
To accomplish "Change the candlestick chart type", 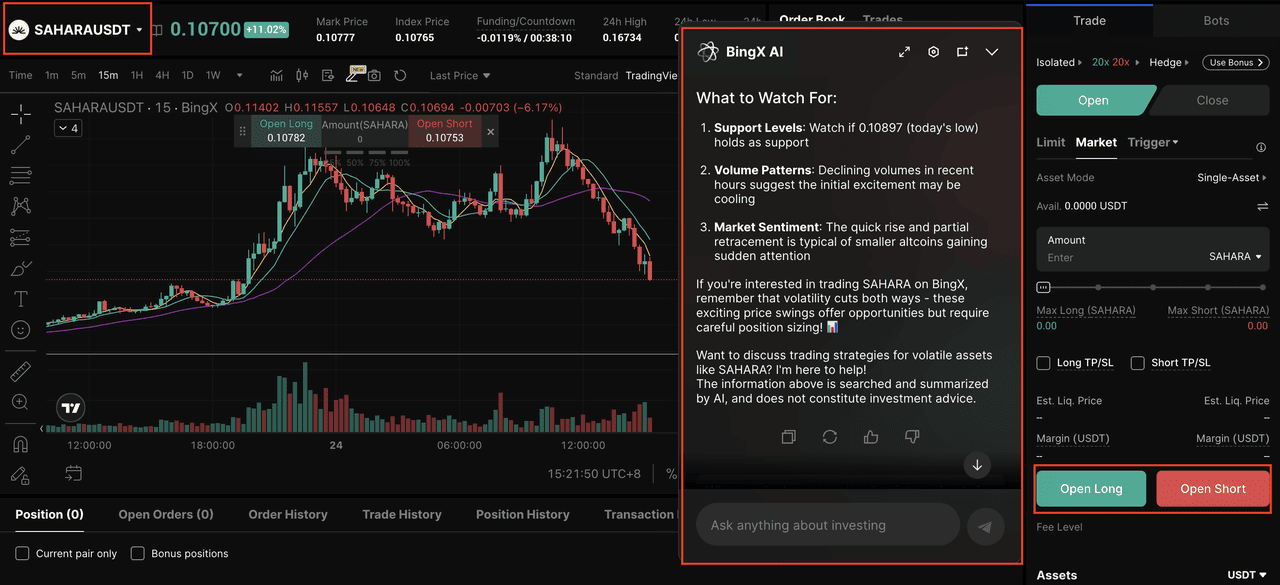I will (x=302, y=75).
